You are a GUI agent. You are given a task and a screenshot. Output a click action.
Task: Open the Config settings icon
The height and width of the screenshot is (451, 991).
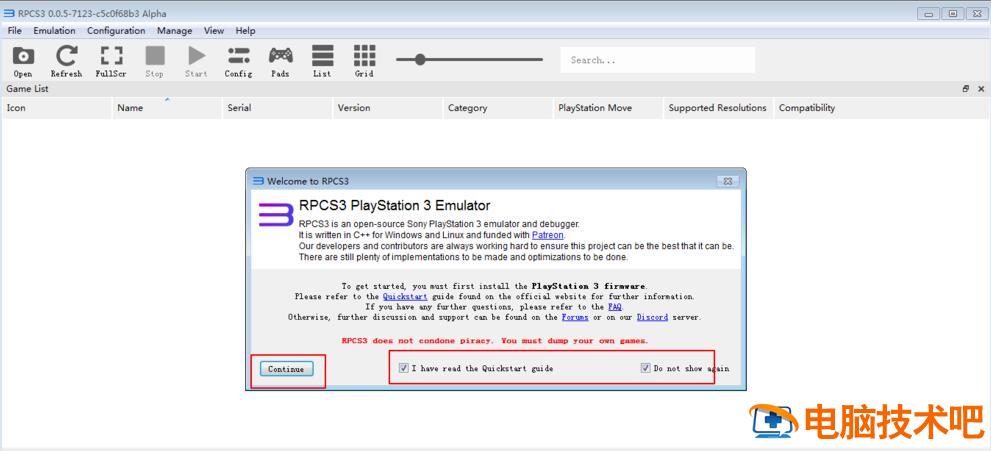click(238, 61)
